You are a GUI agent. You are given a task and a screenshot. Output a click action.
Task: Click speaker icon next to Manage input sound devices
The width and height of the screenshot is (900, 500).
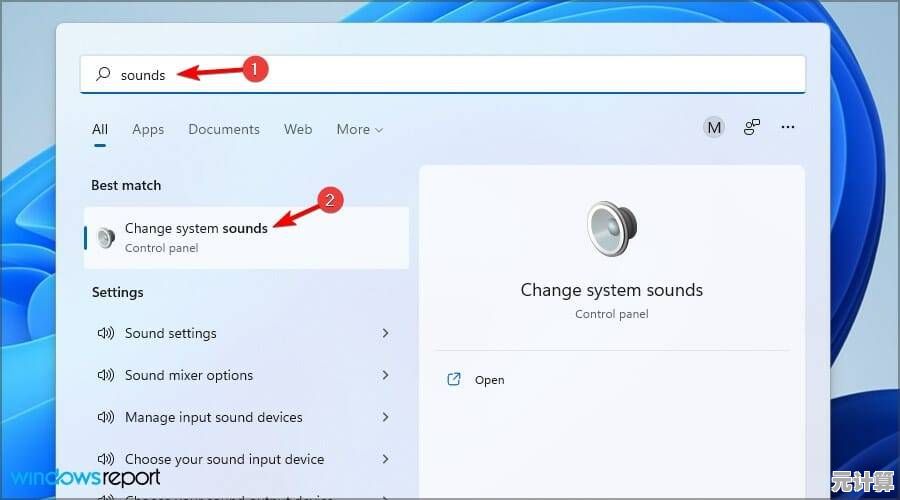[x=105, y=418]
